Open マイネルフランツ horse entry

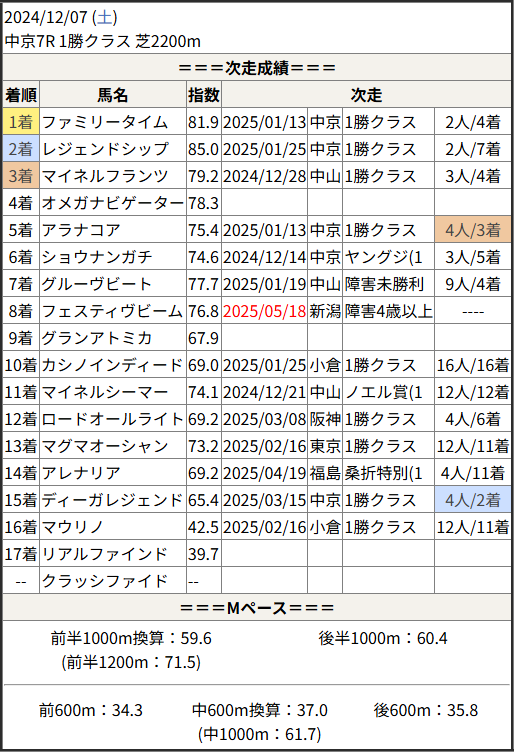(105, 176)
